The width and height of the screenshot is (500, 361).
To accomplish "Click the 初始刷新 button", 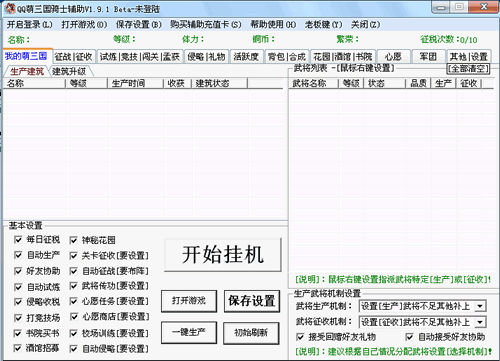I will [x=251, y=333].
